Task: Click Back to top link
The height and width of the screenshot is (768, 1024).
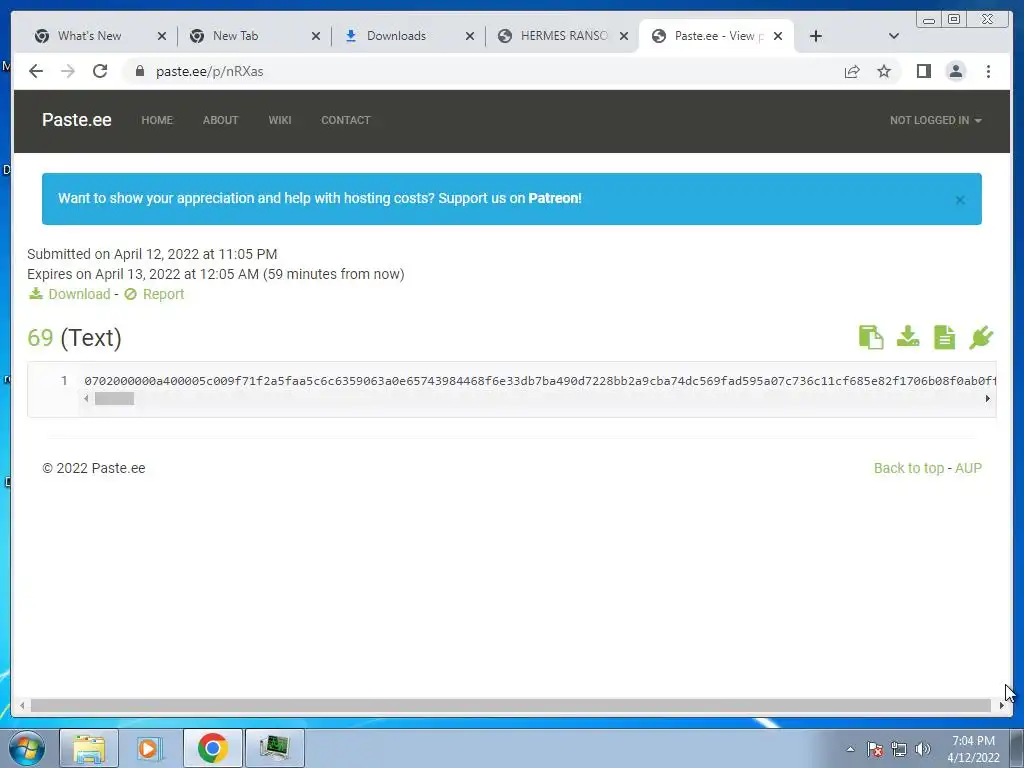Action: 908,468
